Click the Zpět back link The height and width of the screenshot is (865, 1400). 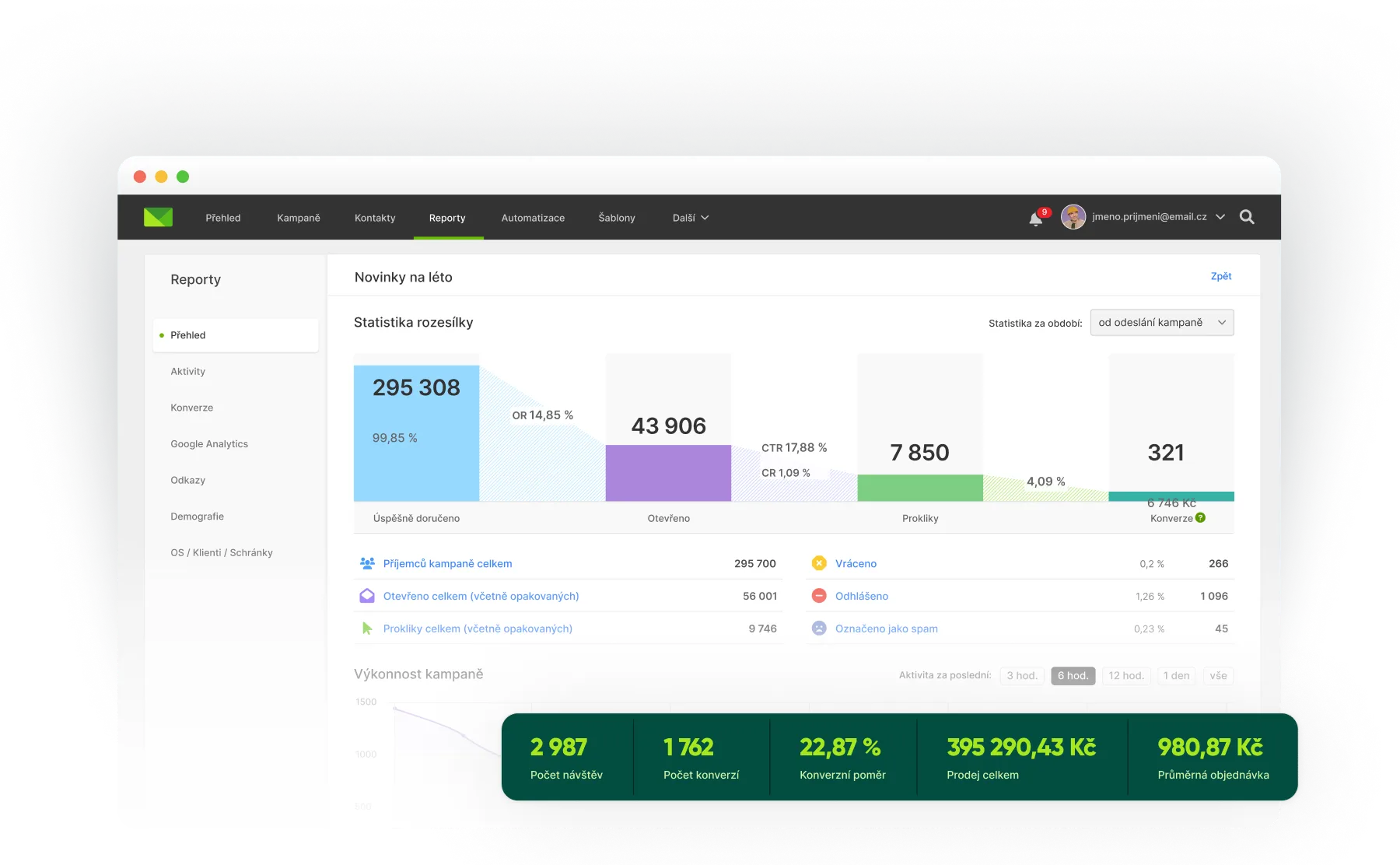pyautogui.click(x=1221, y=276)
